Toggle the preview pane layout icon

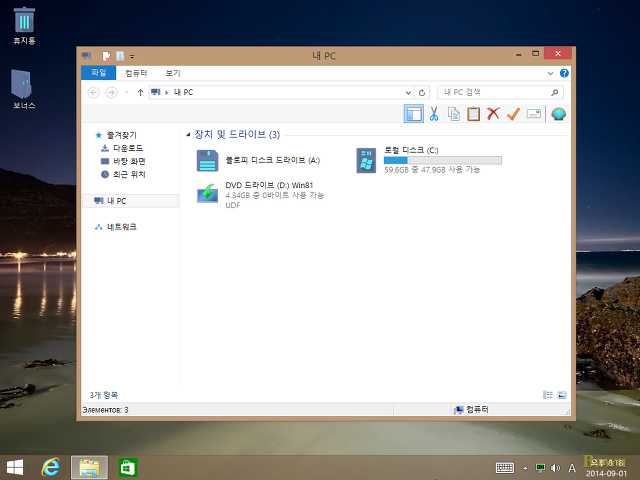point(413,114)
